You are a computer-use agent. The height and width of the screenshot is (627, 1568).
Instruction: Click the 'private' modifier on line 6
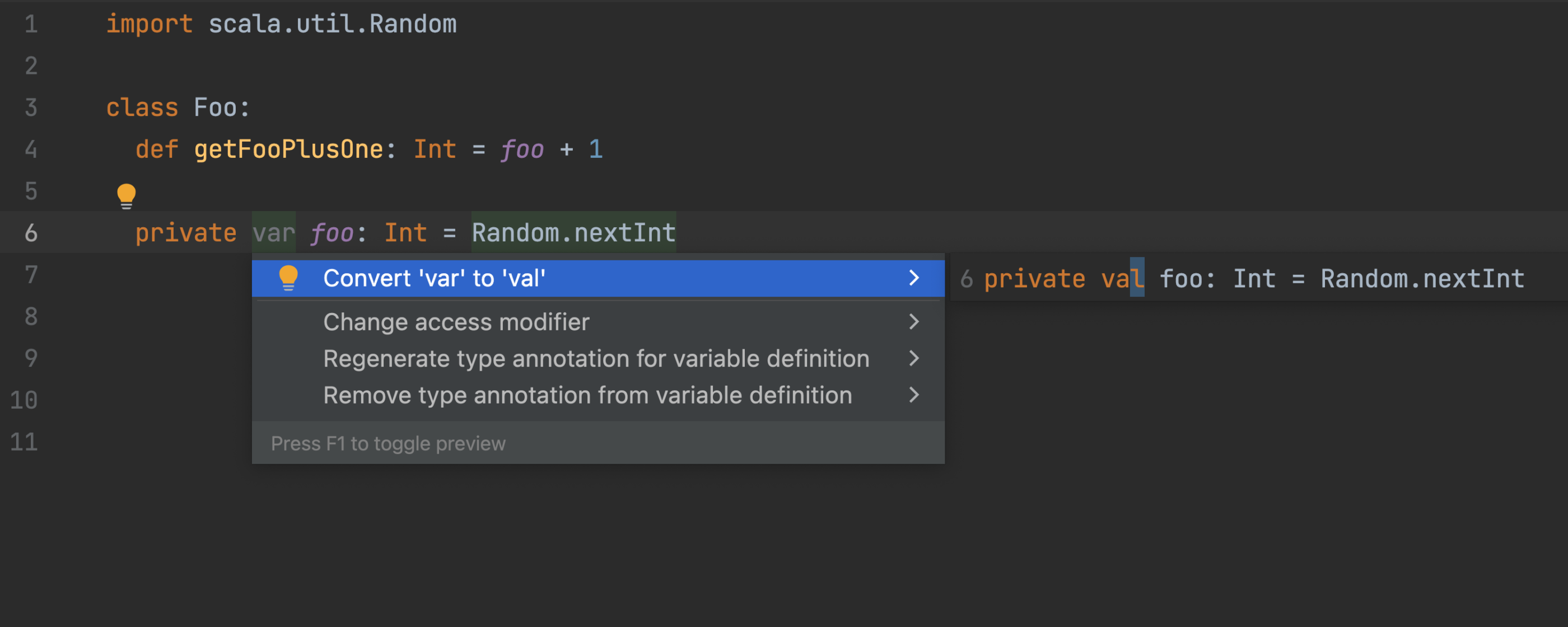point(186,232)
